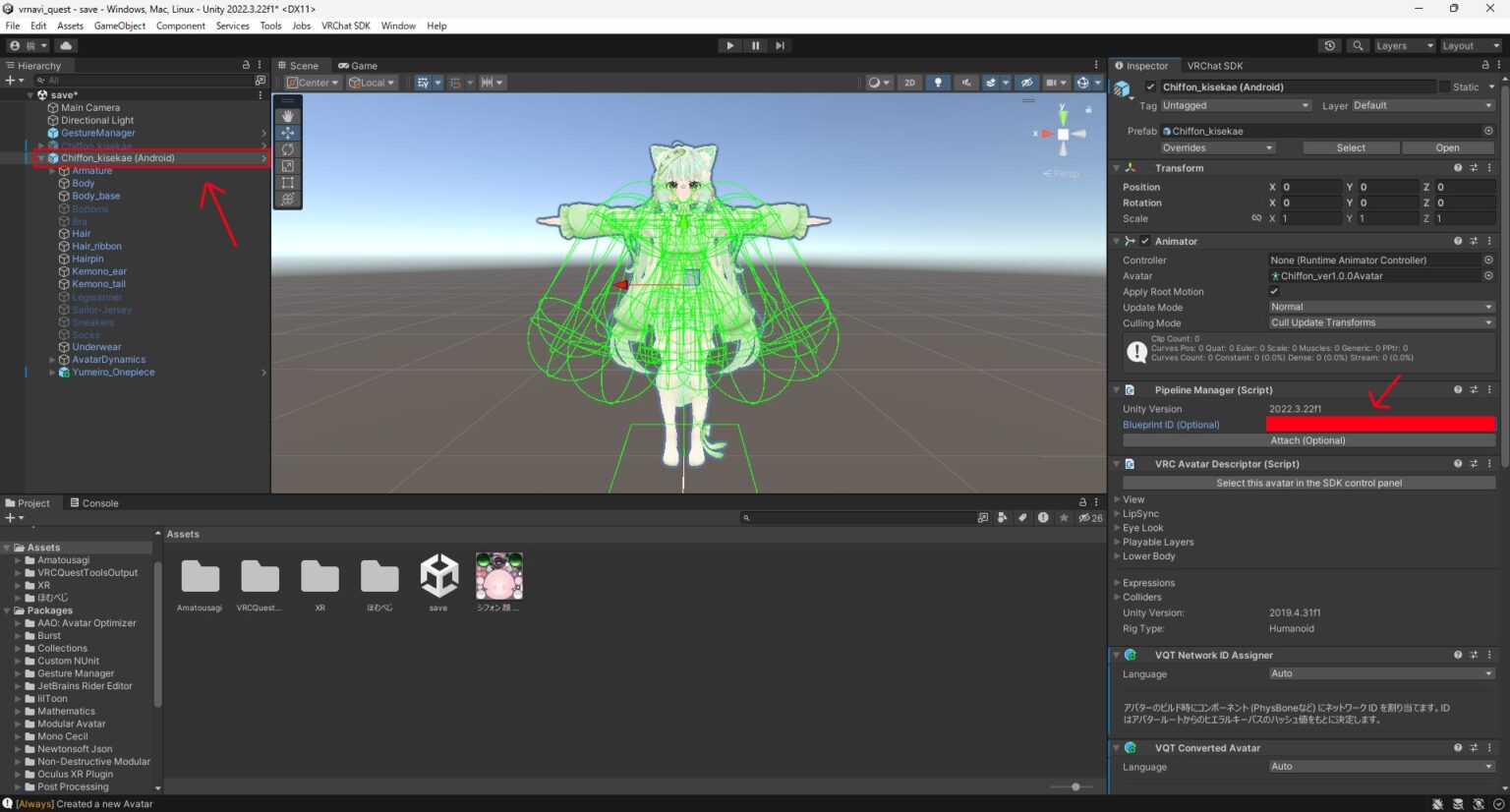This screenshot has width=1510, height=812.
Task: Select the Move tool in the Scene toolbar
Action: (288, 133)
